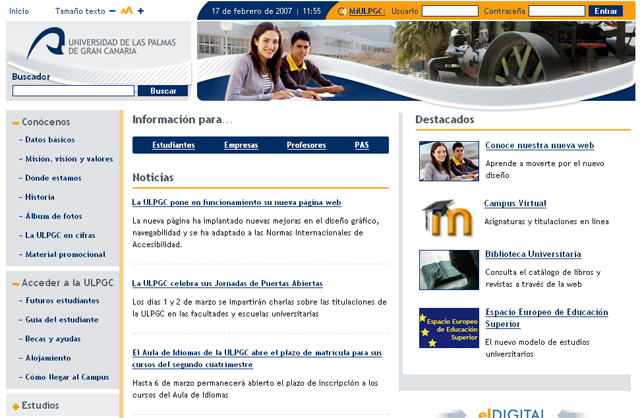Screen dimensions: 640x418
Task: Open Material promocional menu item
Action: 65,255
